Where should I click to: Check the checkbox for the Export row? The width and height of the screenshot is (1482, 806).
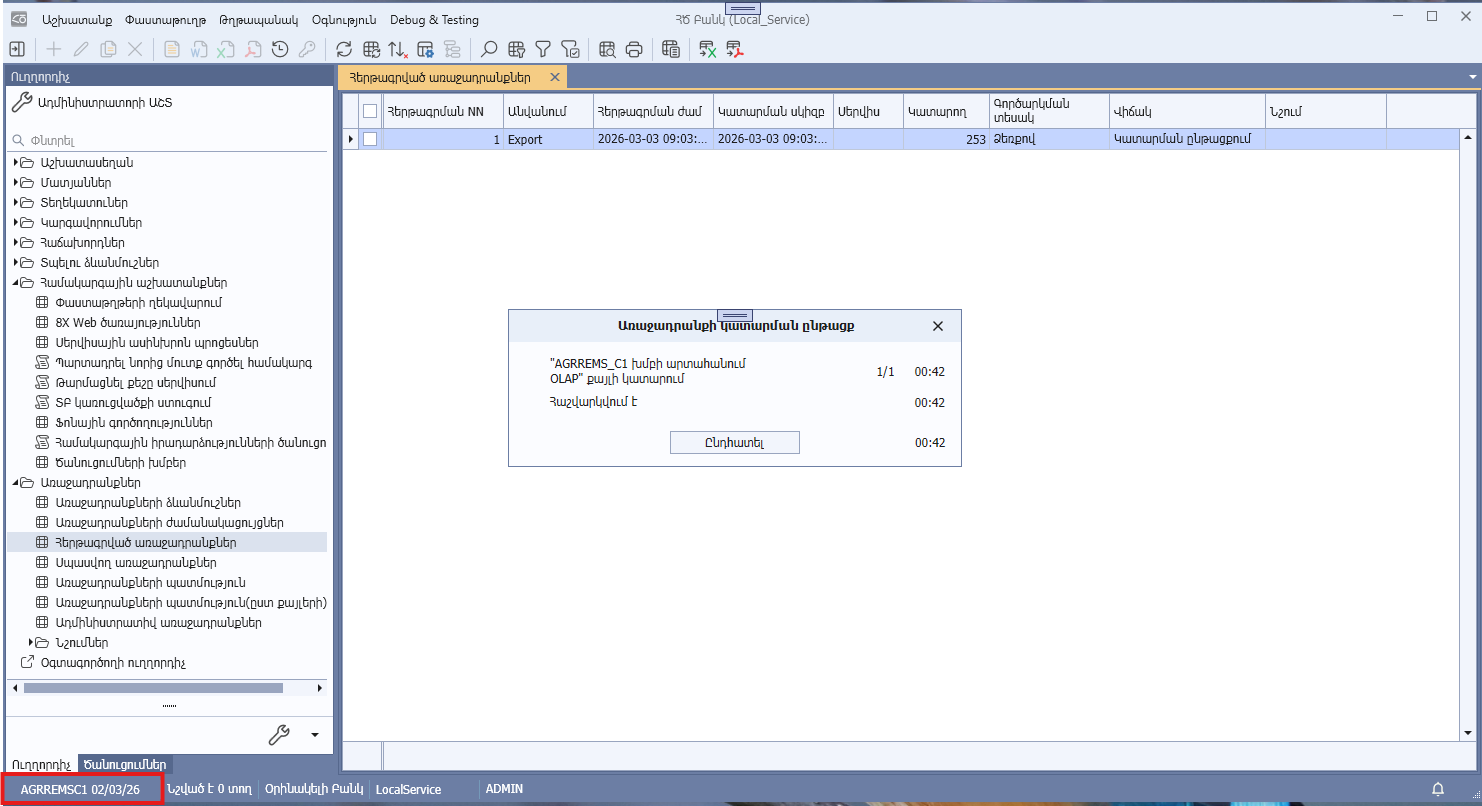(370, 140)
